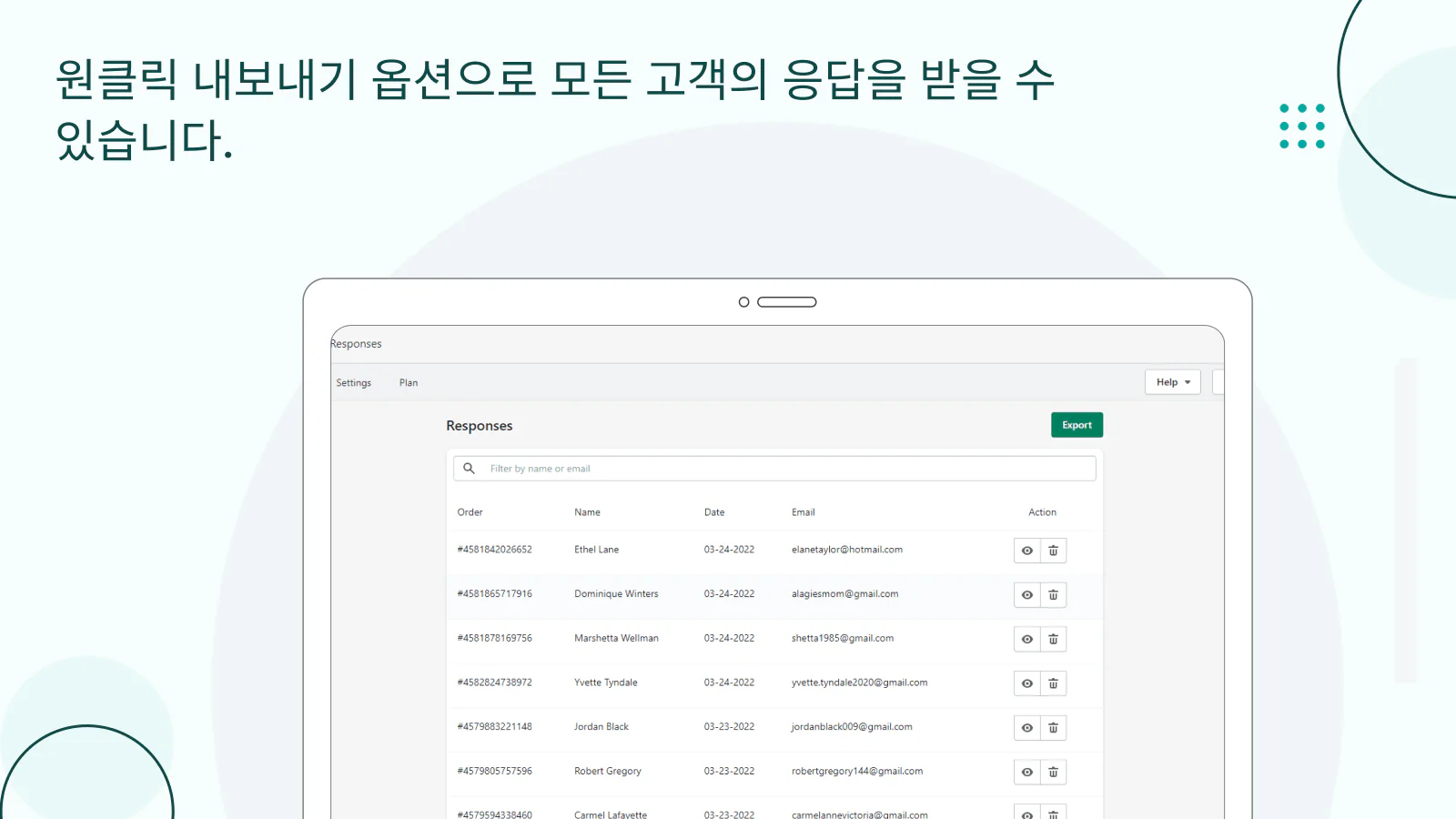Delete Robert Gregory's response
This screenshot has height=819, width=1456.
(x=1053, y=773)
